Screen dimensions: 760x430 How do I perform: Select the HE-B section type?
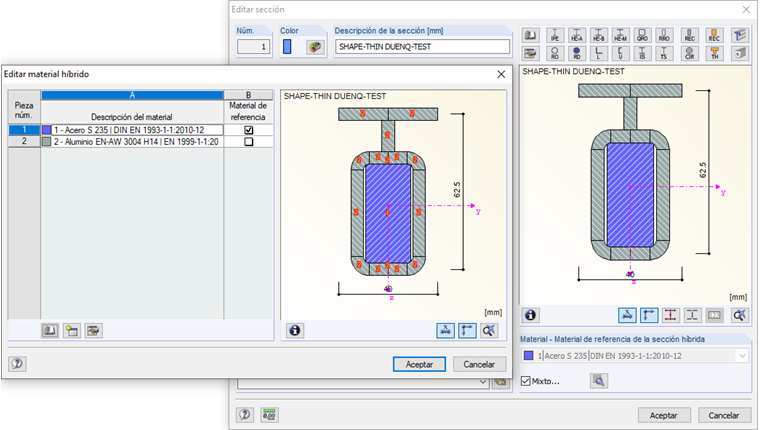[599, 35]
